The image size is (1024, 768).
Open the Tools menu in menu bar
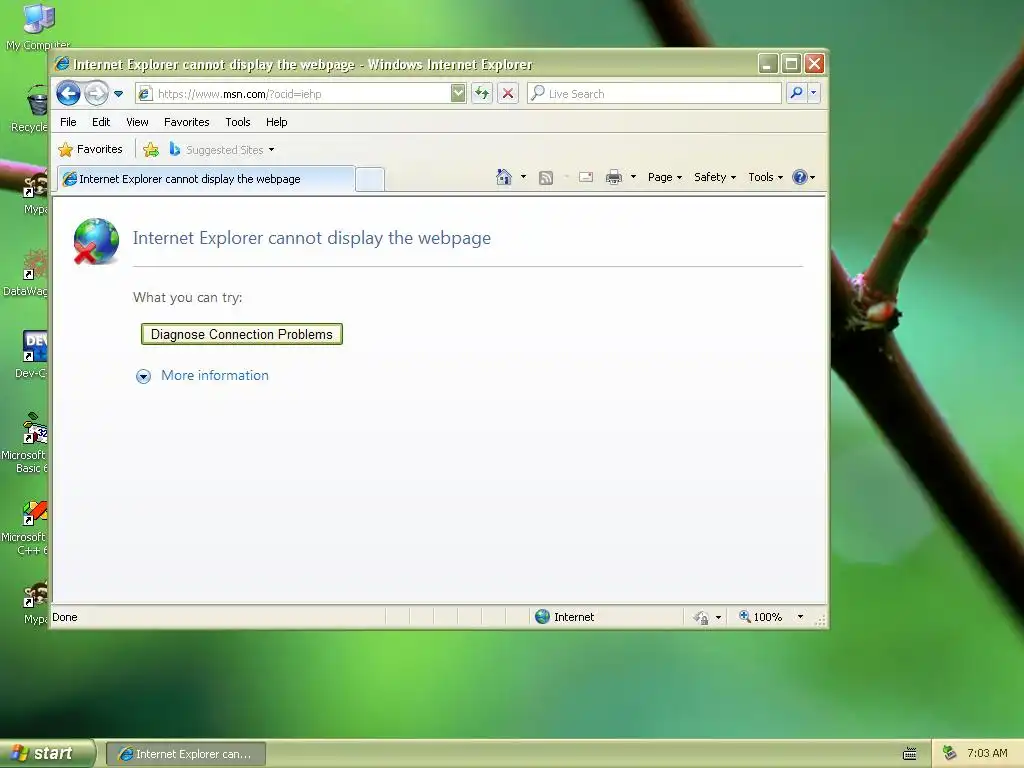pyautogui.click(x=238, y=122)
